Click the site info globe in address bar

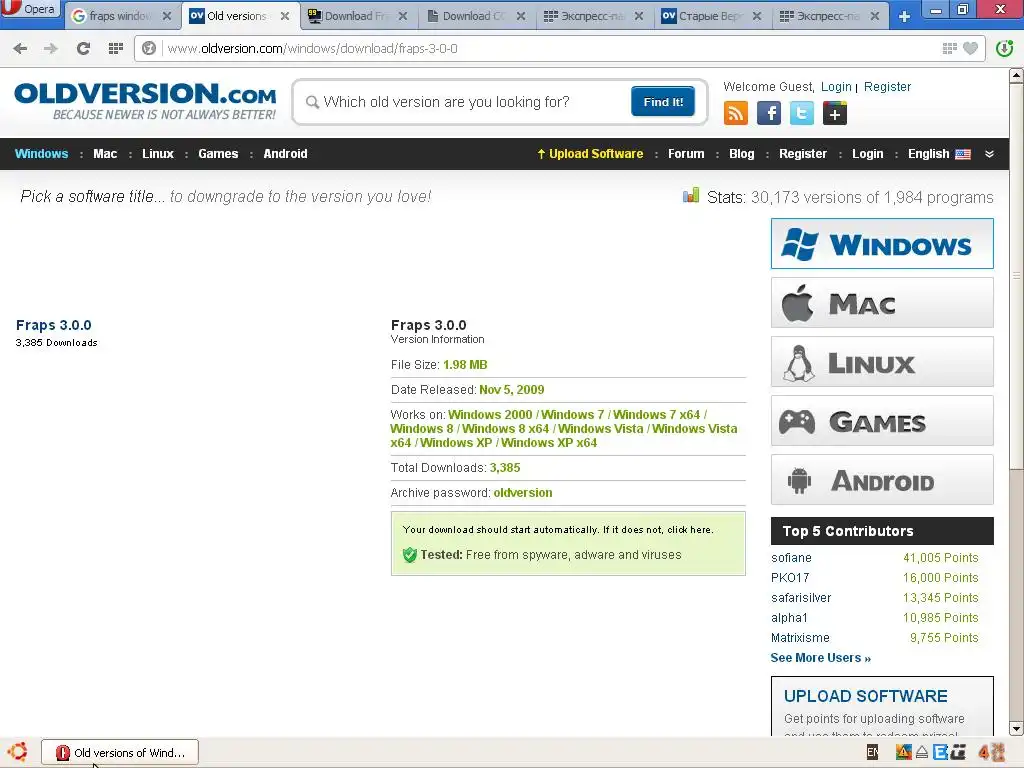click(x=149, y=48)
